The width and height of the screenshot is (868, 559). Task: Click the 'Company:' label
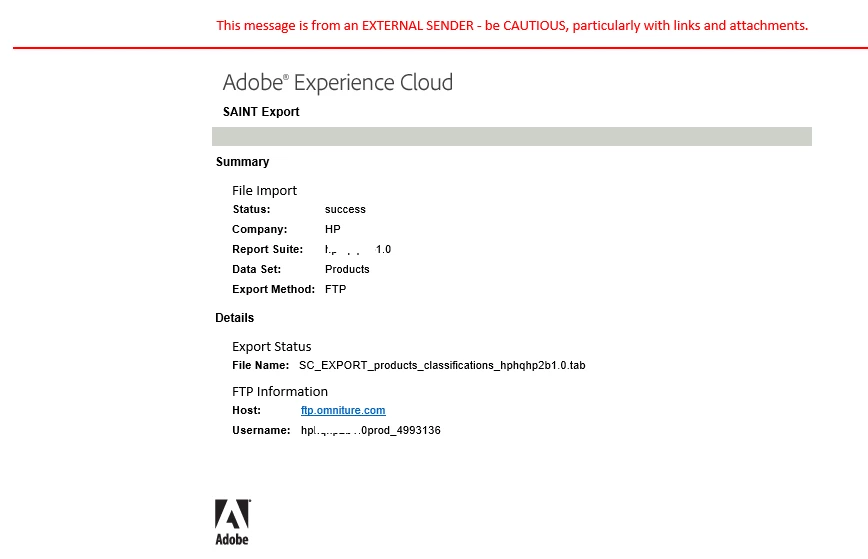click(260, 229)
